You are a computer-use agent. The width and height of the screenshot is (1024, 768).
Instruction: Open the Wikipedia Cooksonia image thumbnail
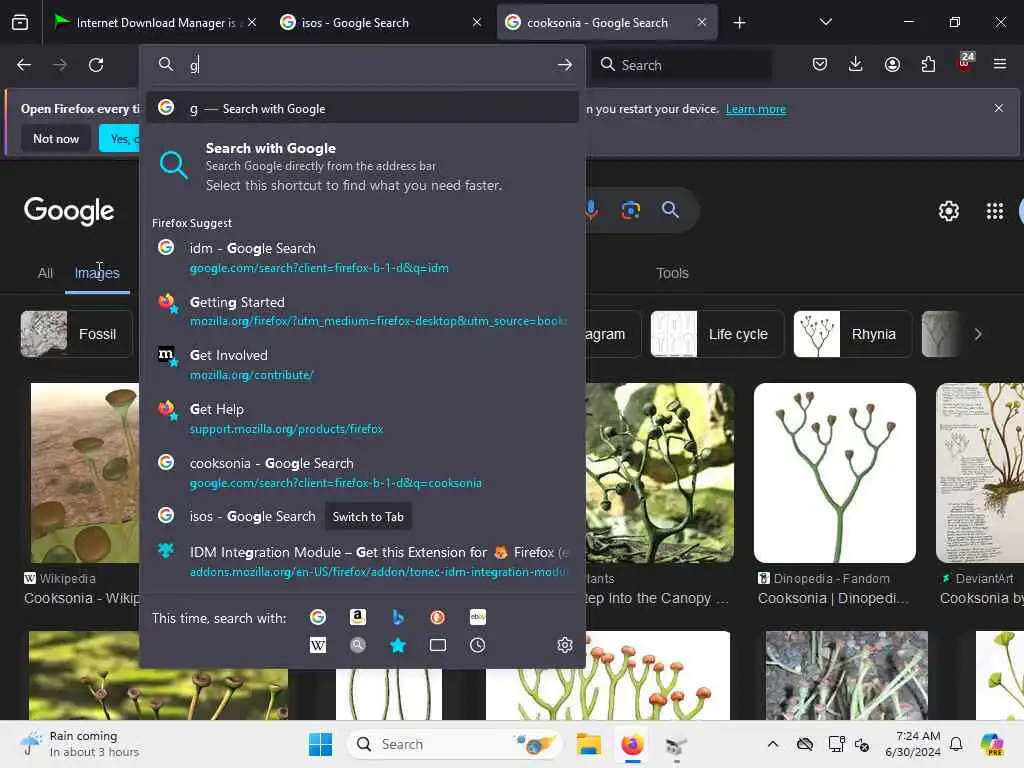coord(85,473)
